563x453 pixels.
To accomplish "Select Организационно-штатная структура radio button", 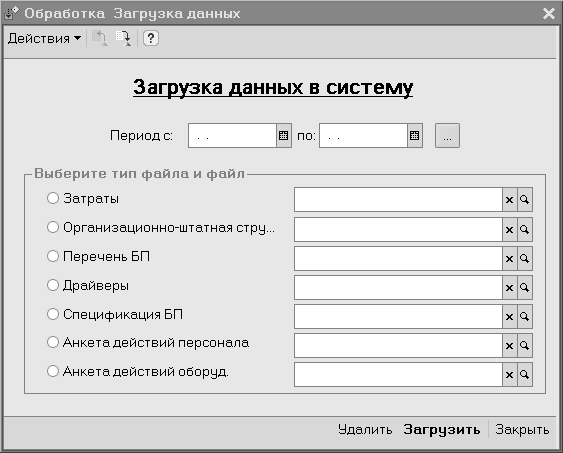I will (53, 227).
